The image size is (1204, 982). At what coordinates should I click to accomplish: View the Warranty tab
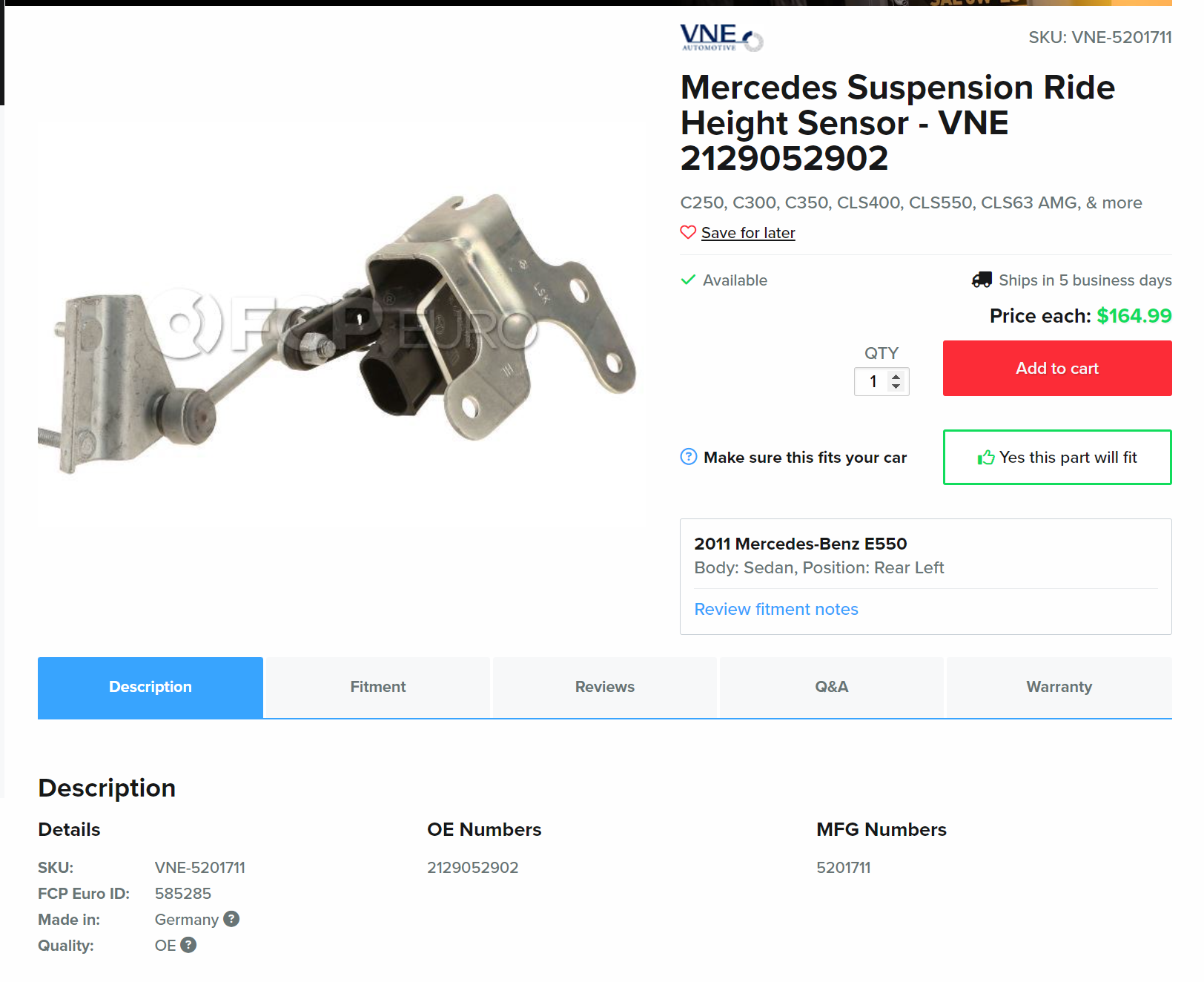pyautogui.click(x=1058, y=687)
